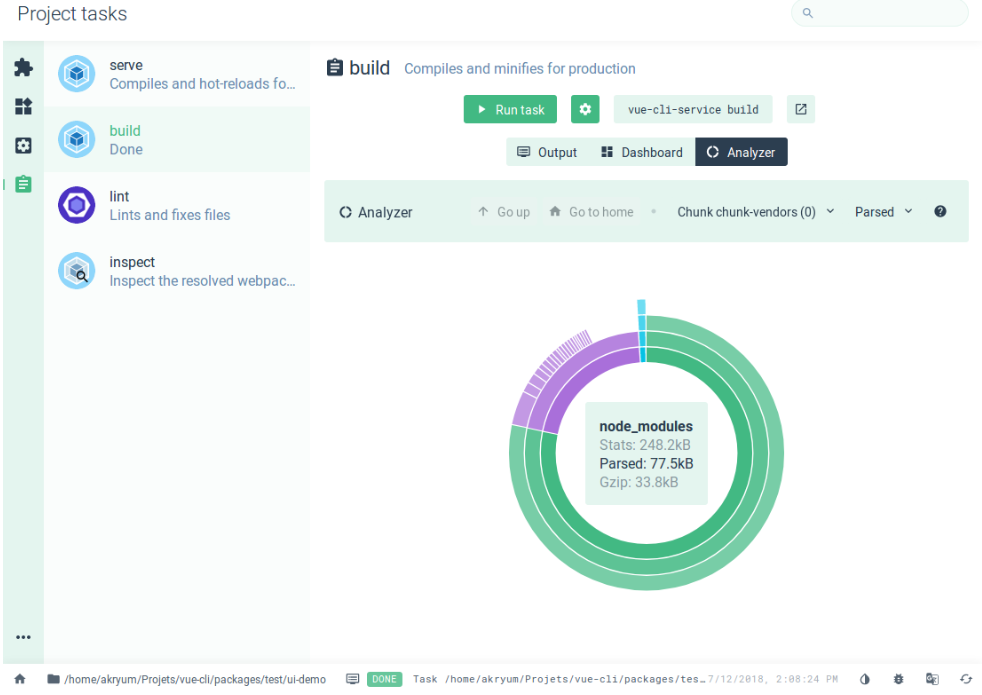
Task: Switch to the Output tab
Action: 547,152
